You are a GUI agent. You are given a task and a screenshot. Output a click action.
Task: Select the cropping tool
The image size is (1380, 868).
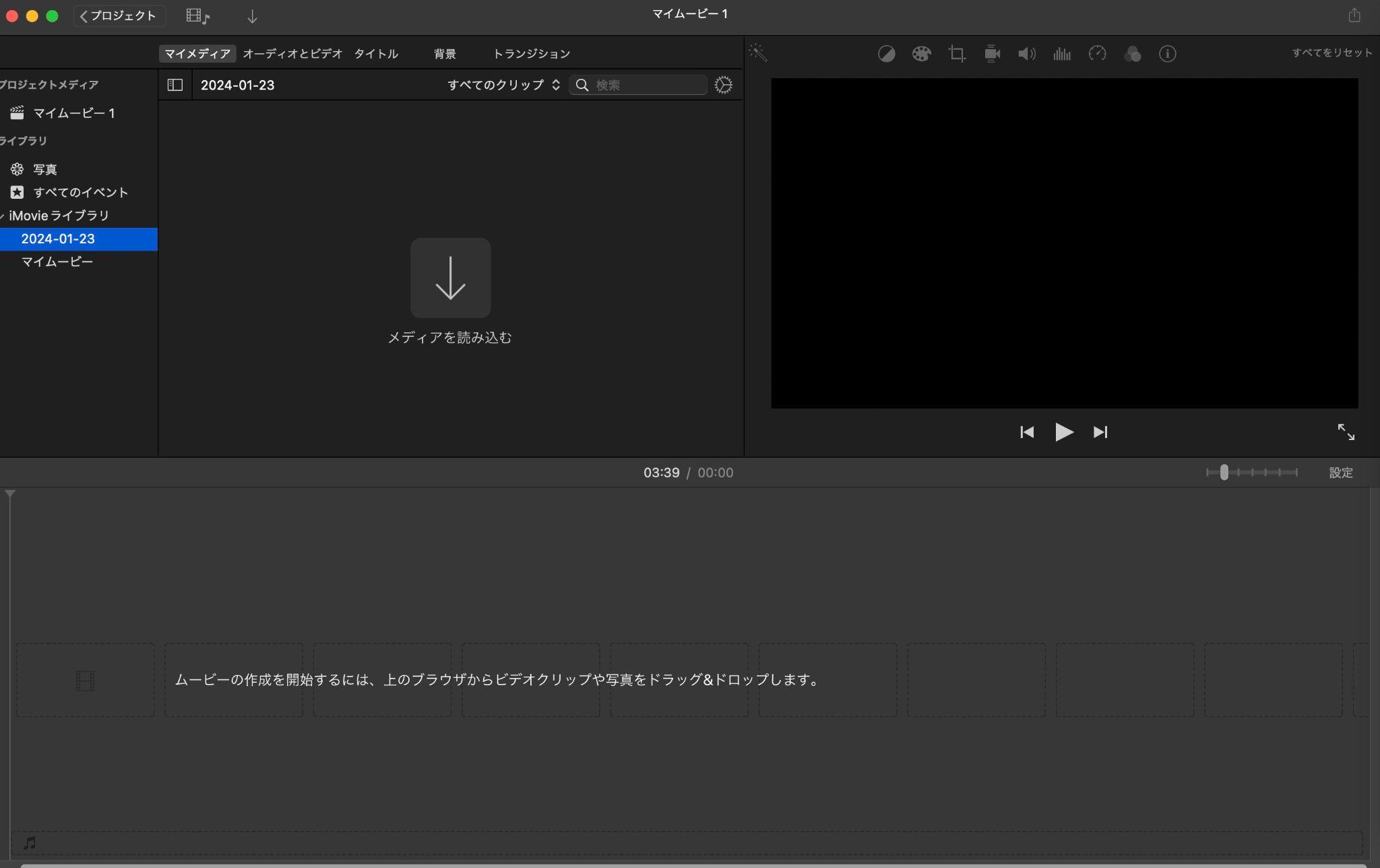[x=957, y=54]
